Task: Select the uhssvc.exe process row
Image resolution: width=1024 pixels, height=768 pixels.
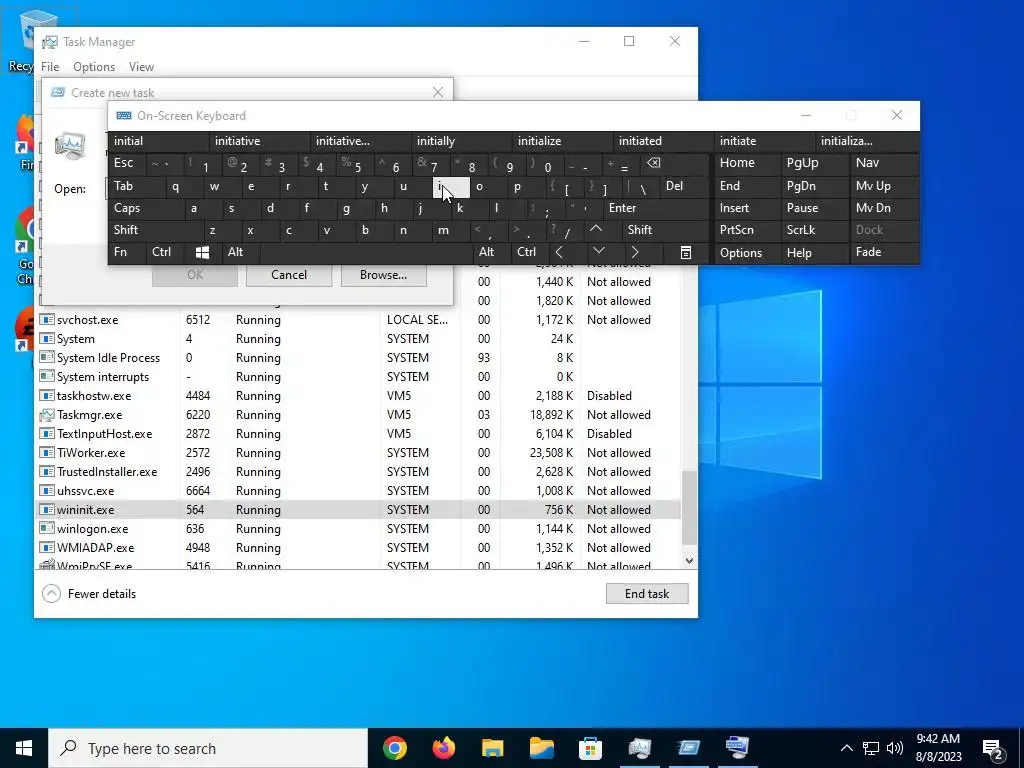Action: tap(358, 491)
